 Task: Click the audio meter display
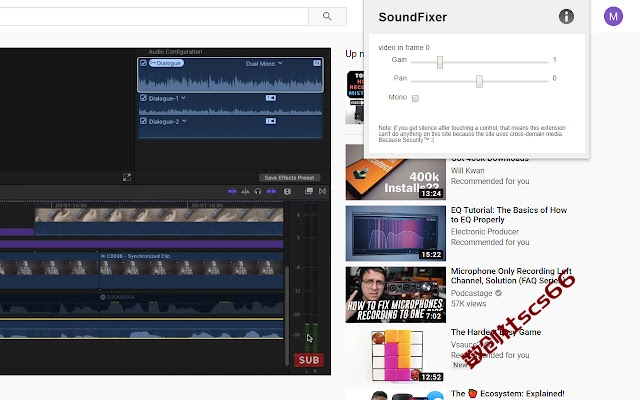[311, 286]
